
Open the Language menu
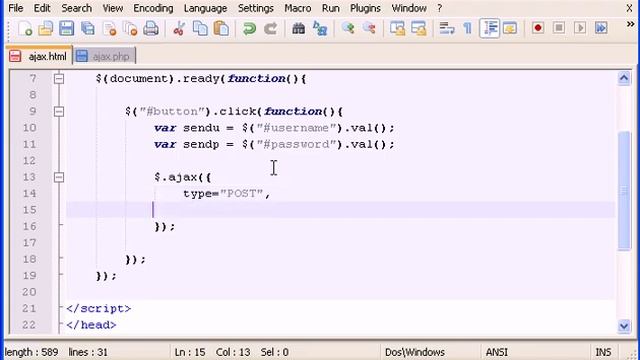click(x=205, y=8)
